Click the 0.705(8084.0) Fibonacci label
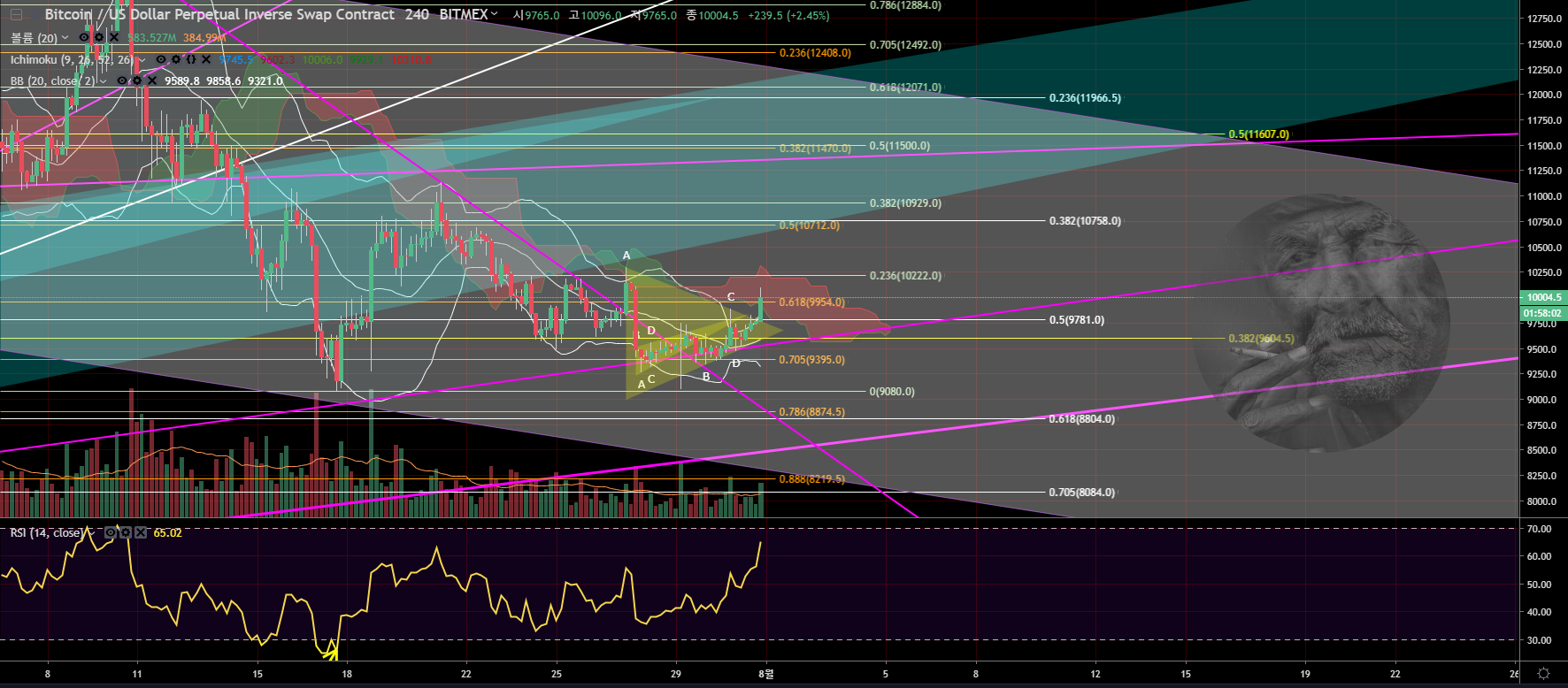Screen dimensions: 1568x688 tap(1082, 493)
